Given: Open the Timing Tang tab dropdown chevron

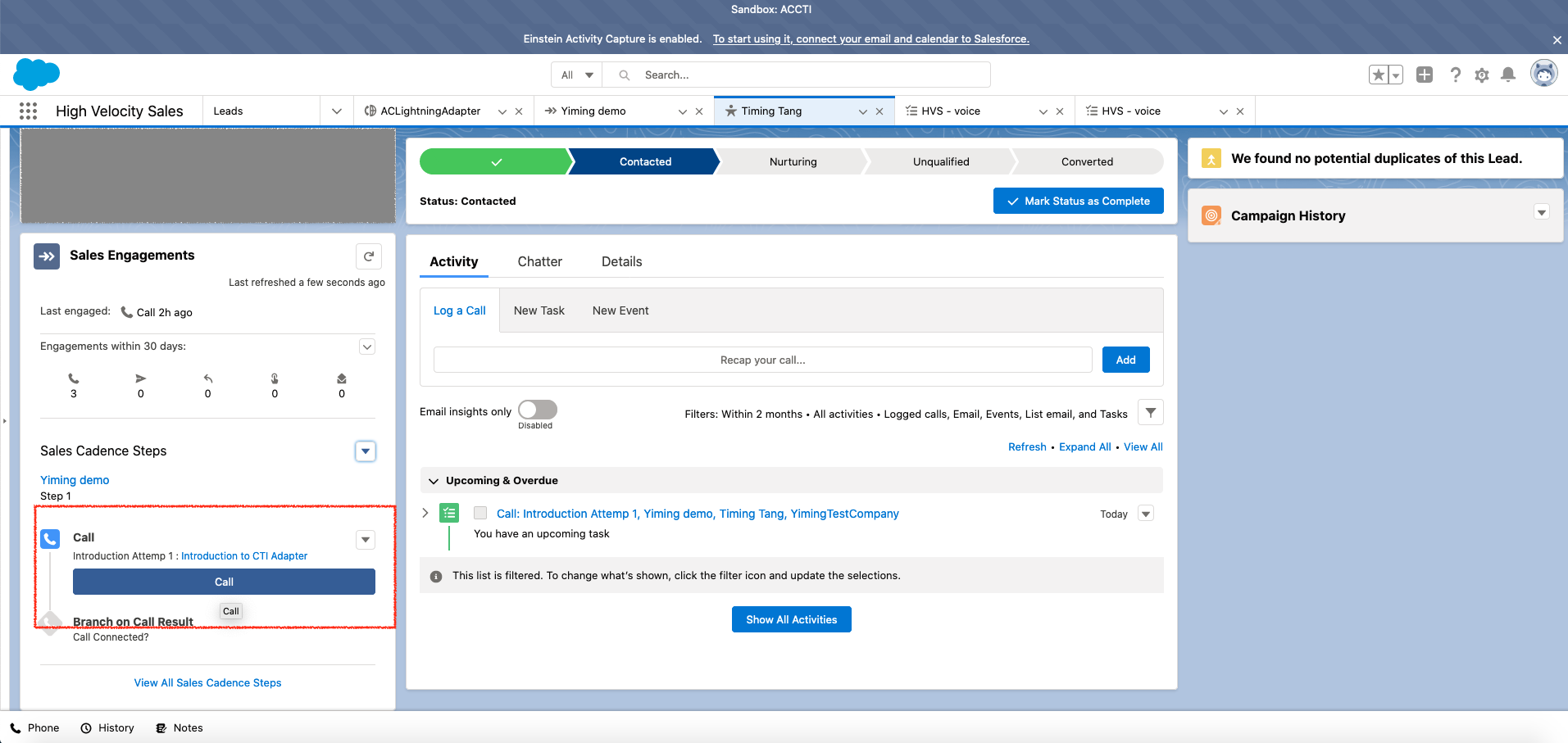Looking at the screenshot, I should click(862, 111).
